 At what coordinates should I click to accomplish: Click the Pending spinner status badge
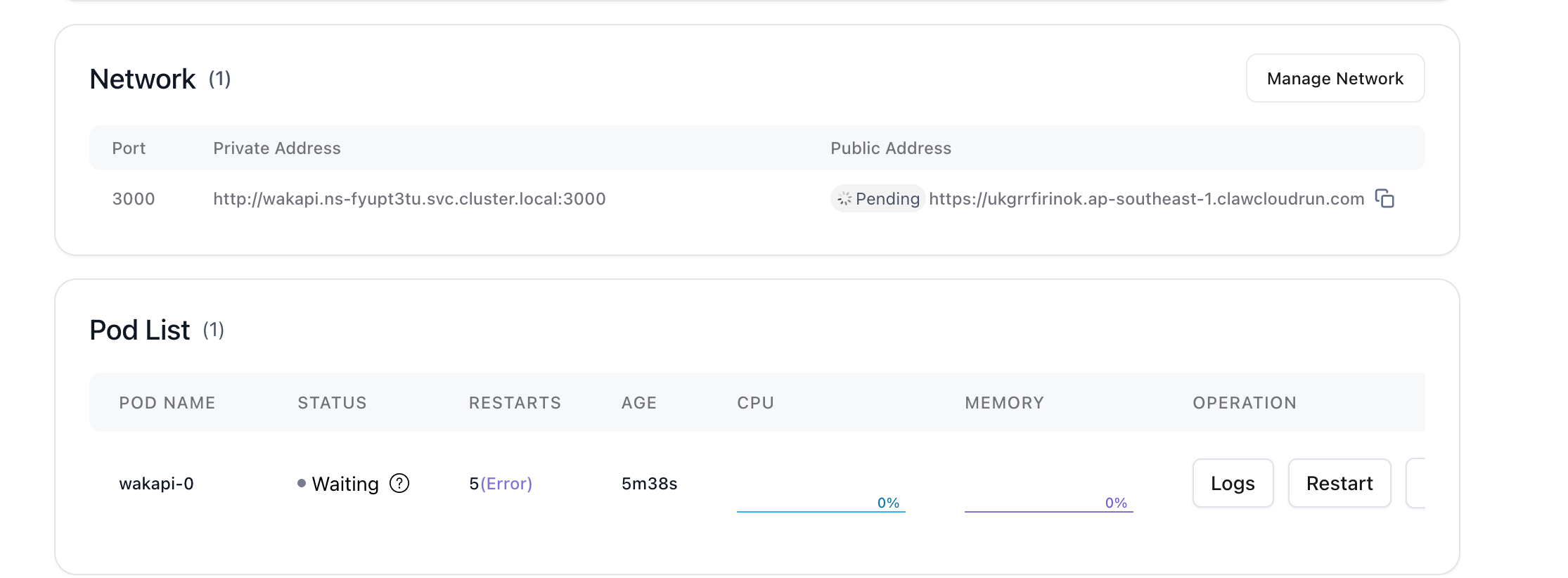coord(878,199)
